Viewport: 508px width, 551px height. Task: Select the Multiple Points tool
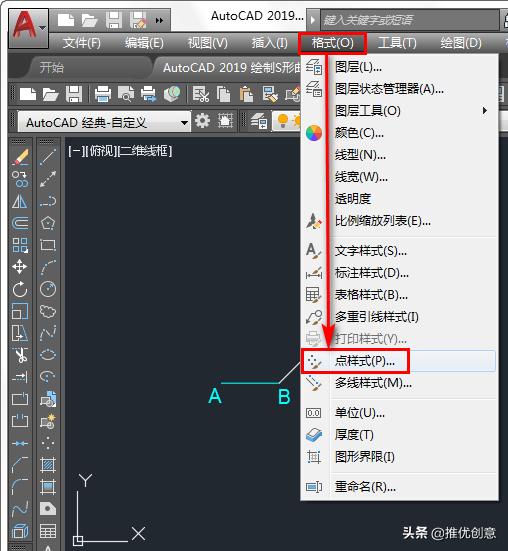point(48,443)
